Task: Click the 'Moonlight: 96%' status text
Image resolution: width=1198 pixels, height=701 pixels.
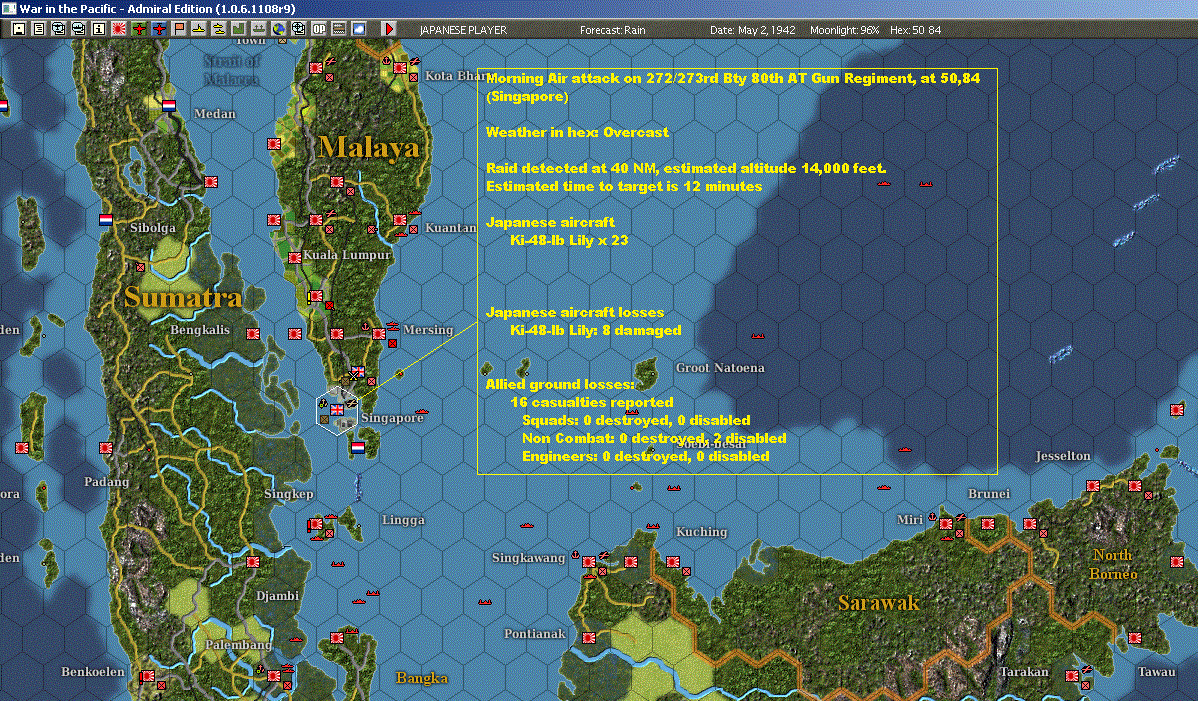Action: [844, 30]
